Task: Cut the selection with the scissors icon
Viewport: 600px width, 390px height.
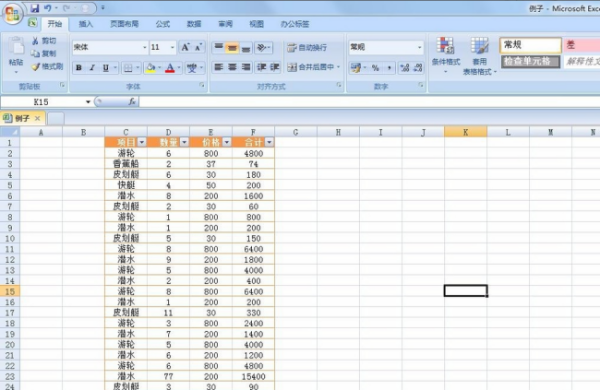Action: [x=44, y=41]
